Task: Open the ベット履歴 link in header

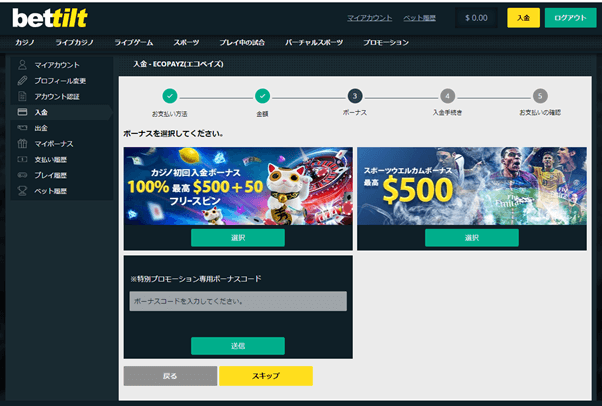Action: (419, 18)
